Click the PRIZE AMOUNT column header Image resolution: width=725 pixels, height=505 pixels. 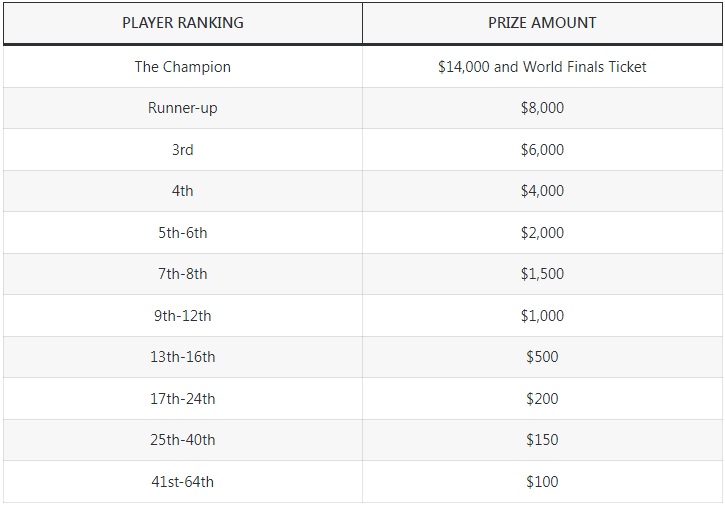[x=542, y=23]
